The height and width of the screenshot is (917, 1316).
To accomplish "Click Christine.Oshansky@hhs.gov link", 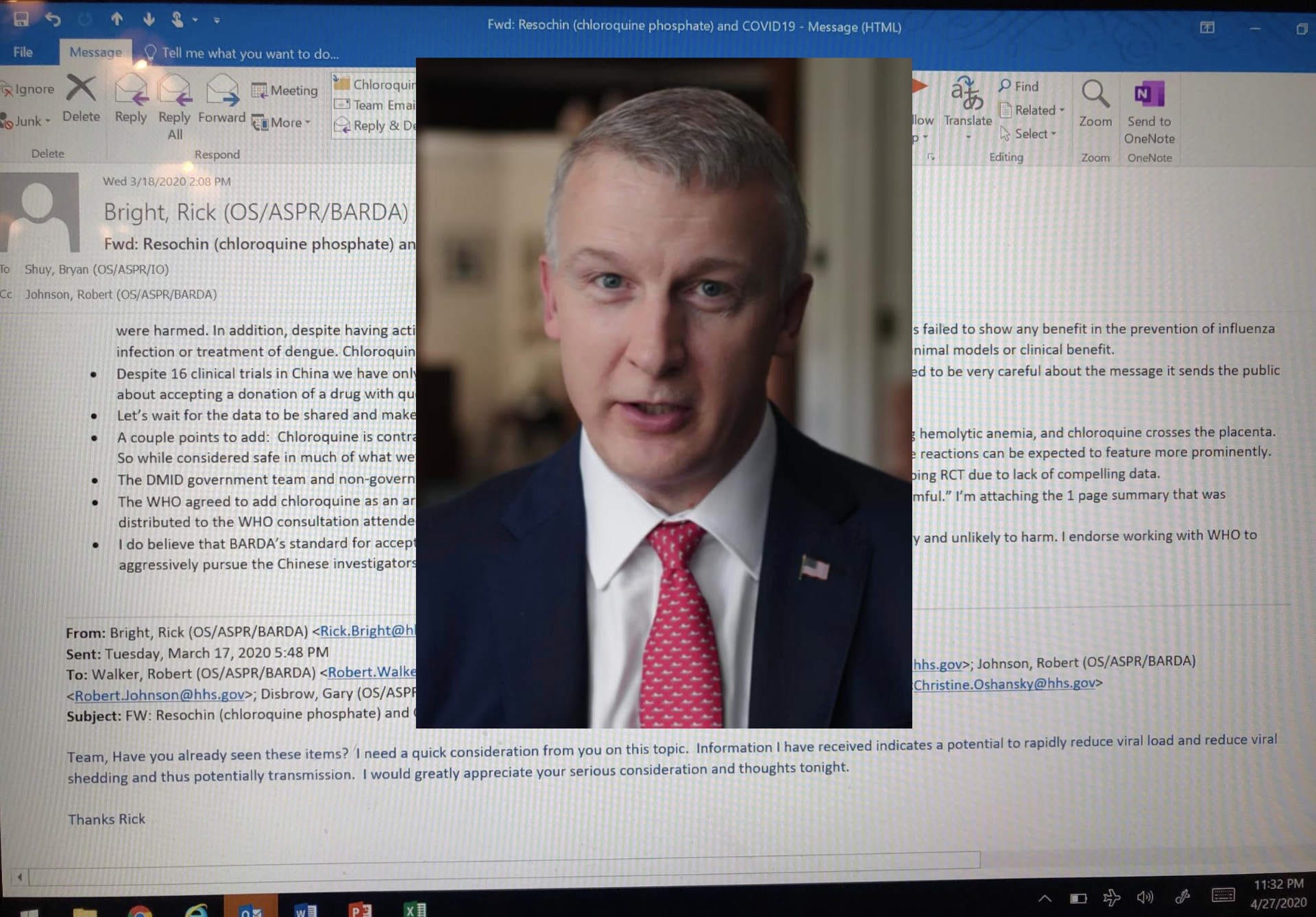I will (x=1003, y=684).
